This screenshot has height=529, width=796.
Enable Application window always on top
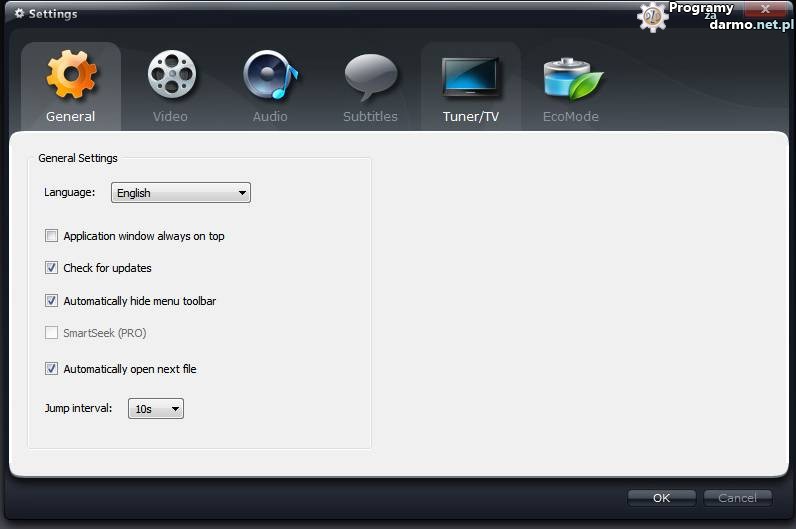tap(52, 236)
